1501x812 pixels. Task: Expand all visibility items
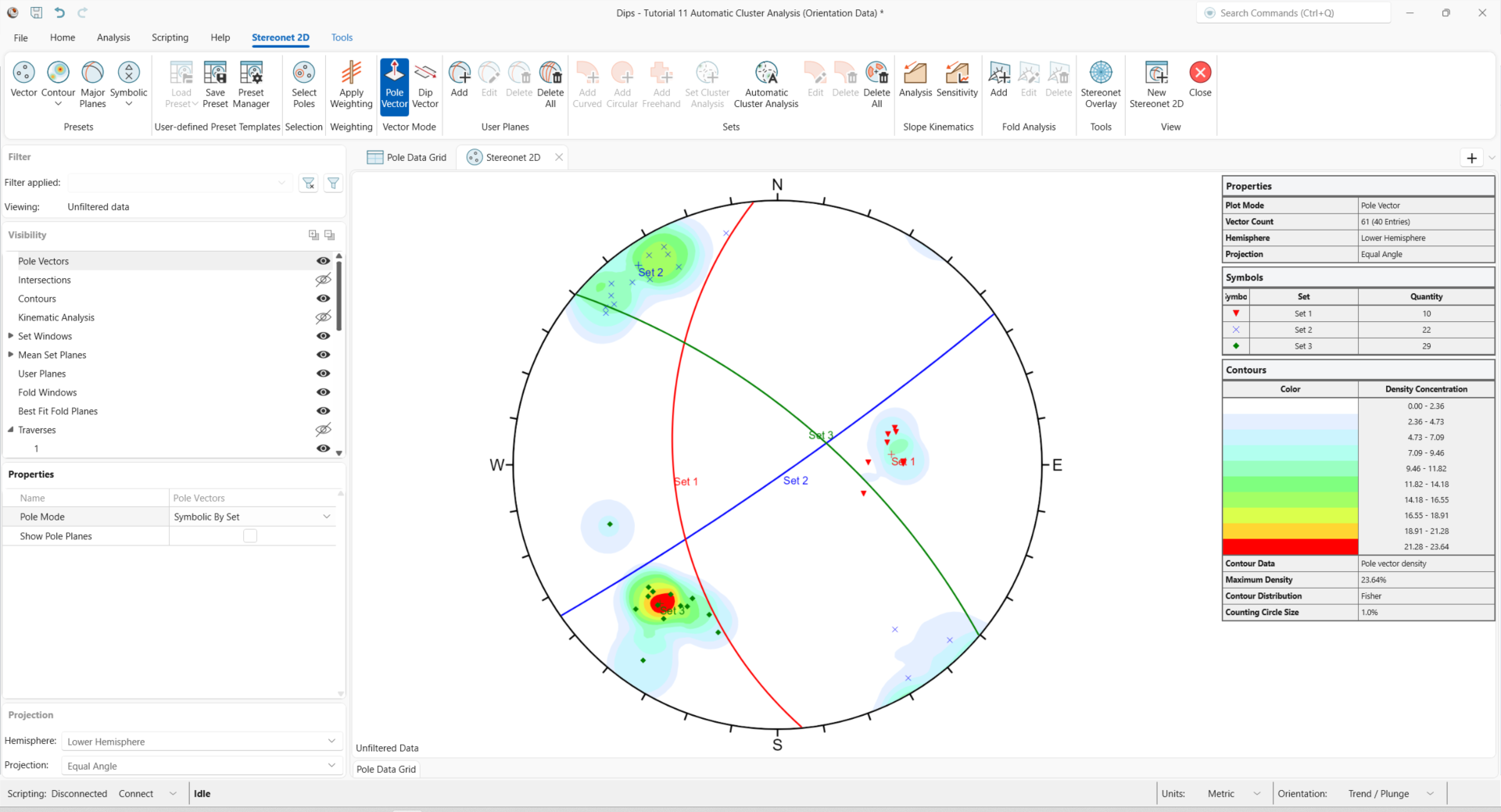(313, 234)
